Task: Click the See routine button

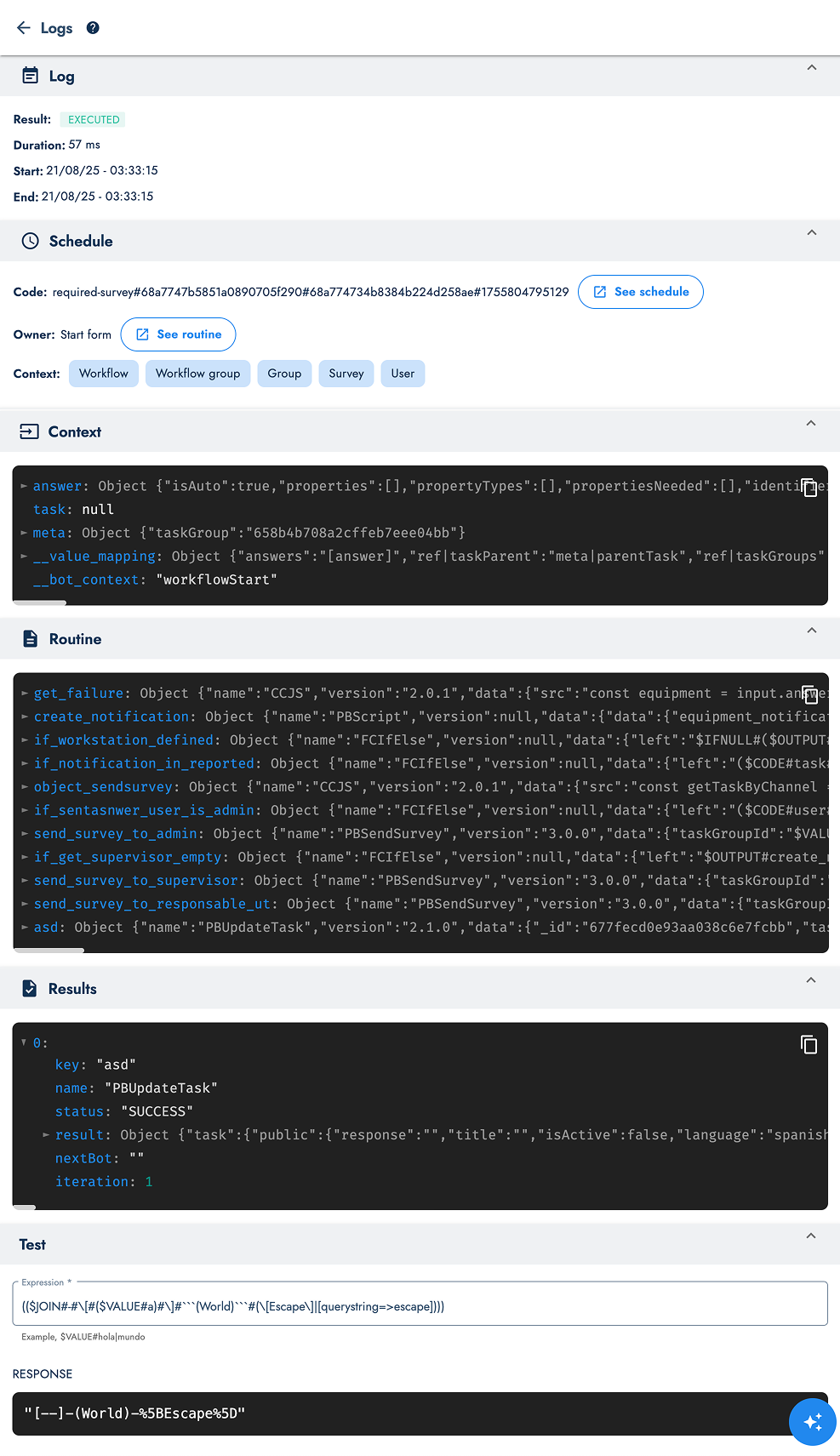Action: [x=178, y=334]
